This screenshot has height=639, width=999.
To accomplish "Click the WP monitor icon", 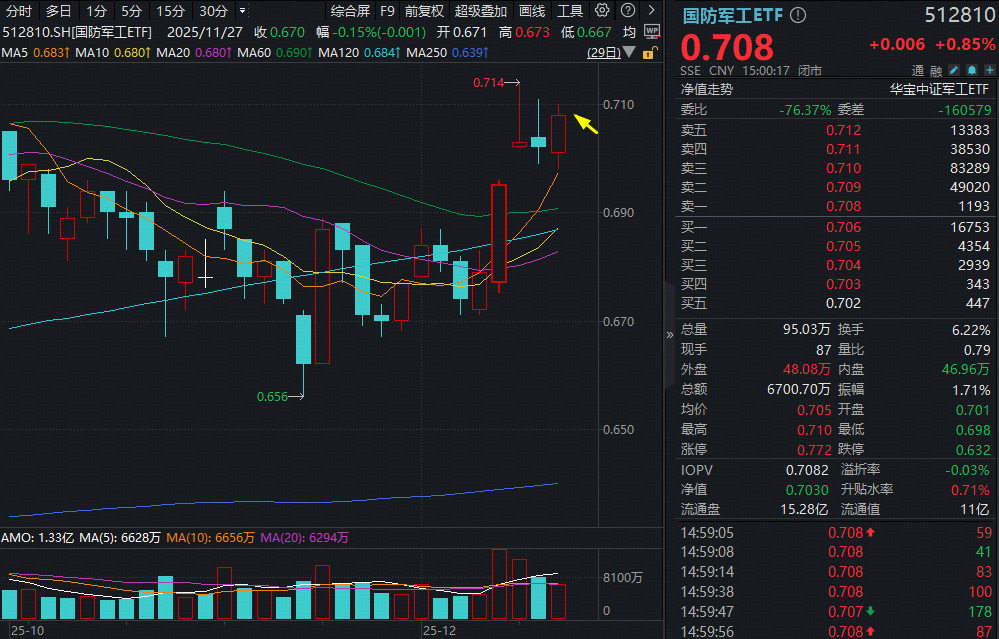I will (x=652, y=31).
